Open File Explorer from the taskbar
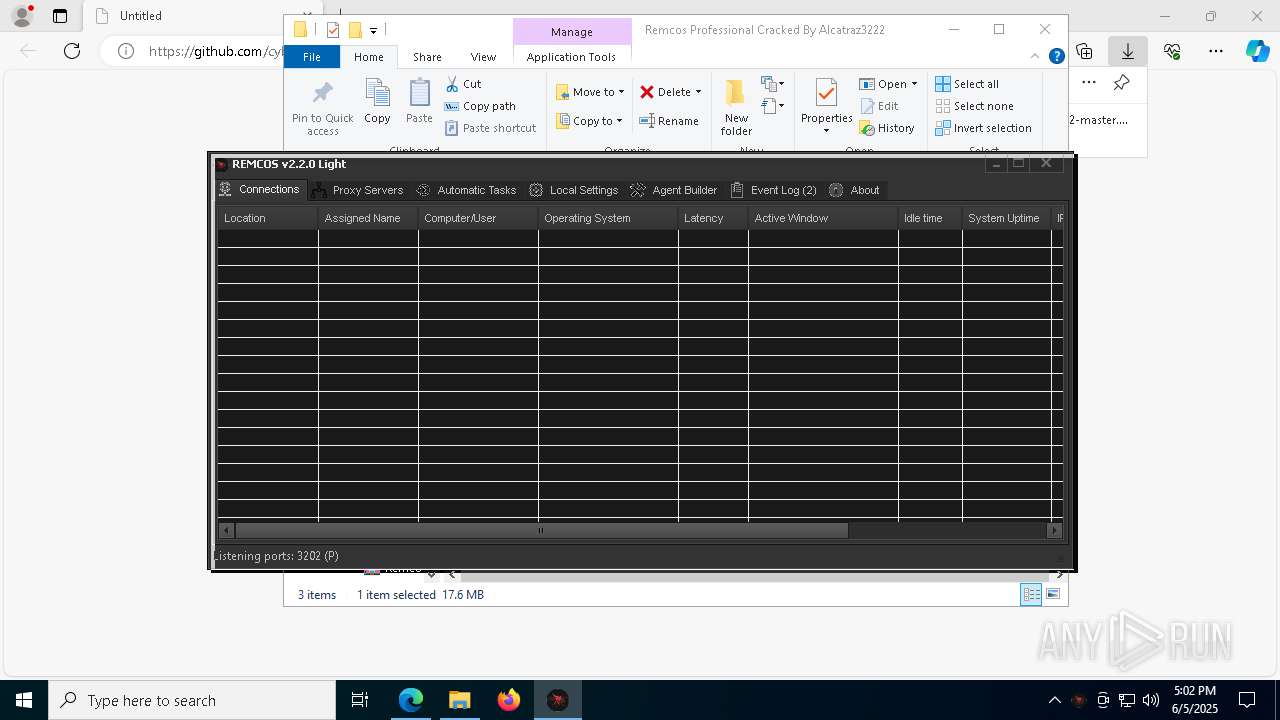This screenshot has width=1280, height=720. coord(460,700)
